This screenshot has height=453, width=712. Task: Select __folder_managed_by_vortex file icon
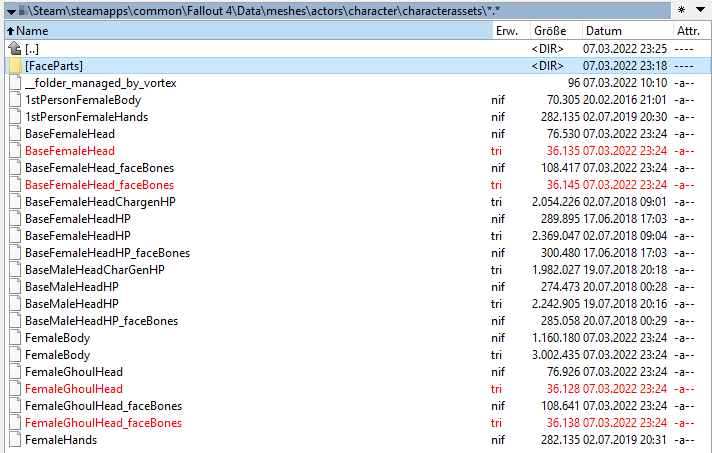15,83
